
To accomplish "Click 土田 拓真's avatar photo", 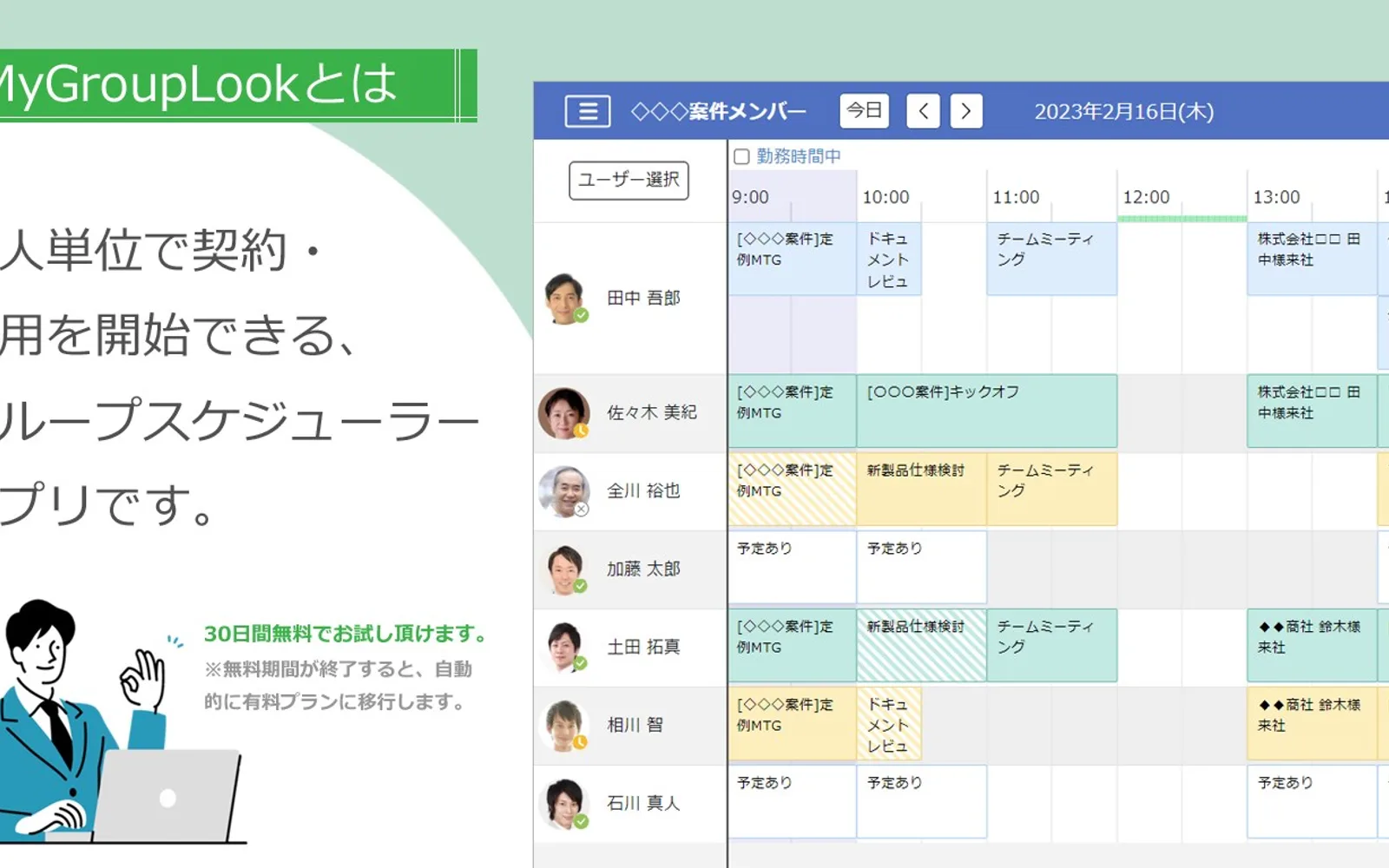I will point(566,648).
